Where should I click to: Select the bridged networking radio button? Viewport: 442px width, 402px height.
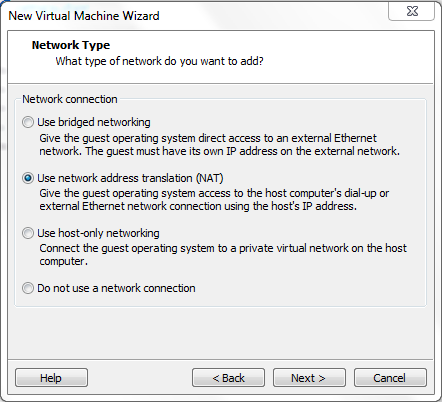click(28, 122)
